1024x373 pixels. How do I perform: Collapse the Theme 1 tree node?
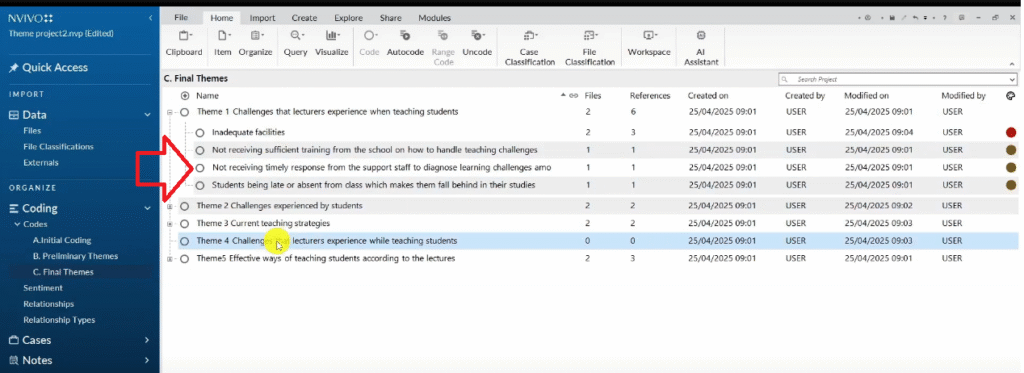point(170,112)
